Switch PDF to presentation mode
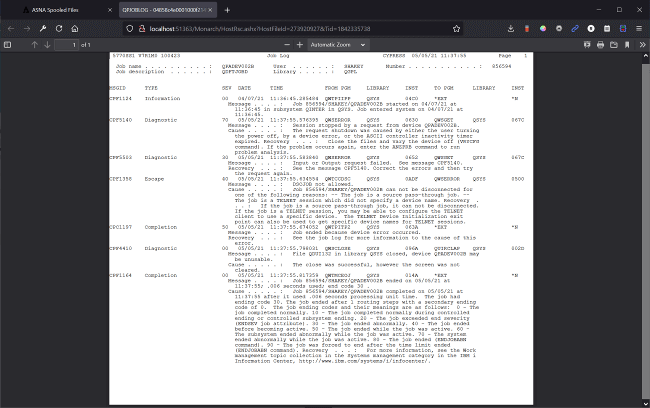Viewport: 650px width, 408px height. pyautogui.click(x=587, y=45)
